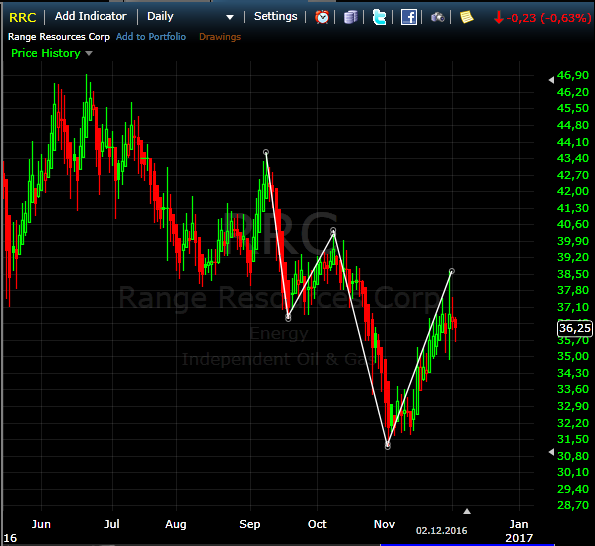
Task: Share chart via Facebook icon
Action: [x=409, y=17]
